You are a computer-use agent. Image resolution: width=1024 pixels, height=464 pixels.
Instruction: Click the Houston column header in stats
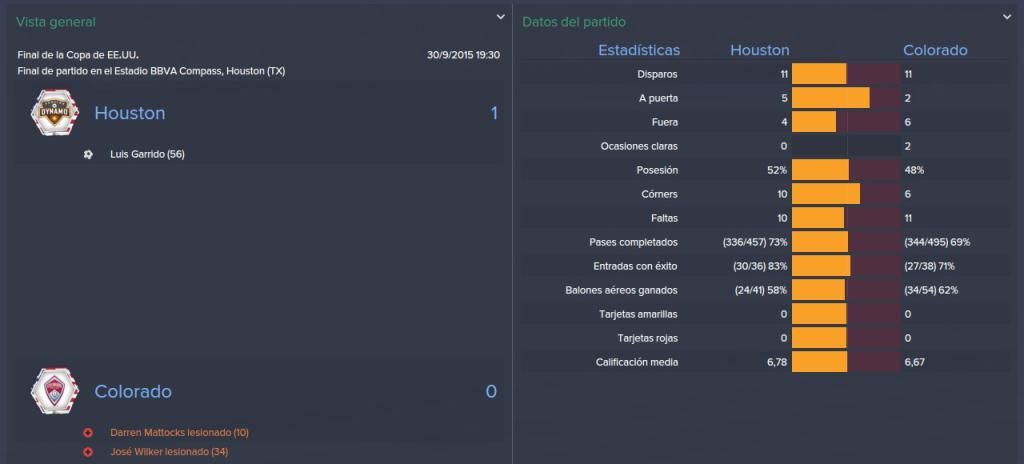pos(760,50)
